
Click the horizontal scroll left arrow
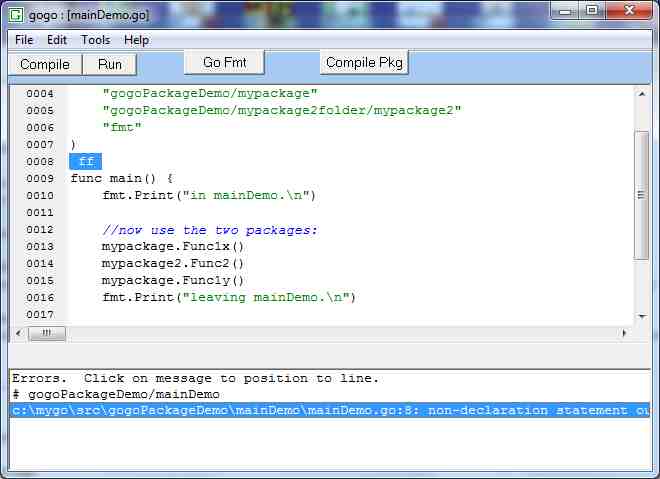click(x=18, y=333)
